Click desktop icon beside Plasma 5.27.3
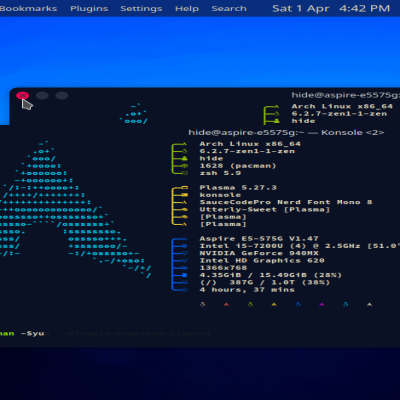 click(184, 188)
